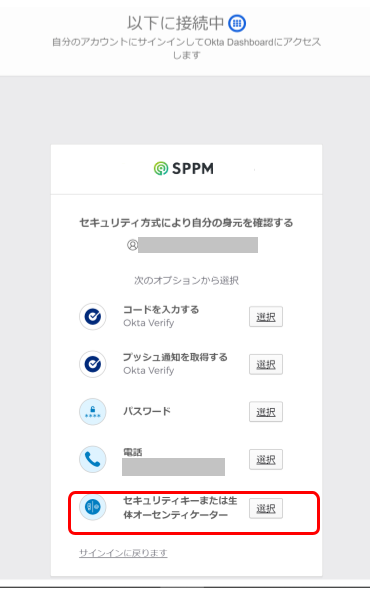Click the security key biometric icon
Viewport: 380px width, 599px height.
(x=93, y=507)
